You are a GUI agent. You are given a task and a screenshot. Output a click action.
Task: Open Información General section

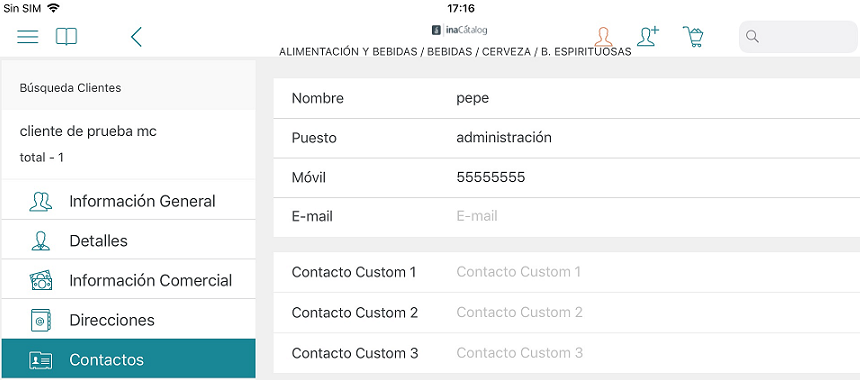[129, 201]
